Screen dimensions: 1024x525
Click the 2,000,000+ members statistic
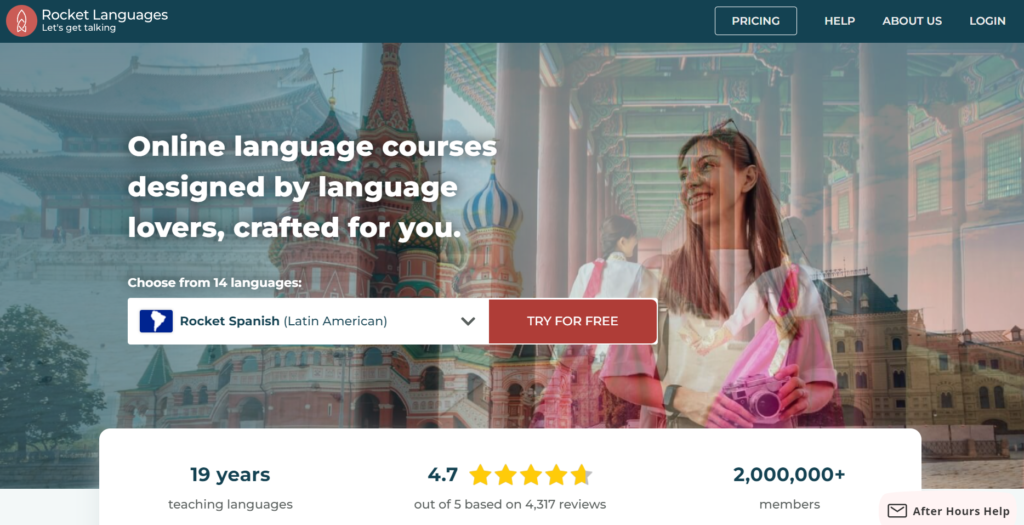coord(789,488)
